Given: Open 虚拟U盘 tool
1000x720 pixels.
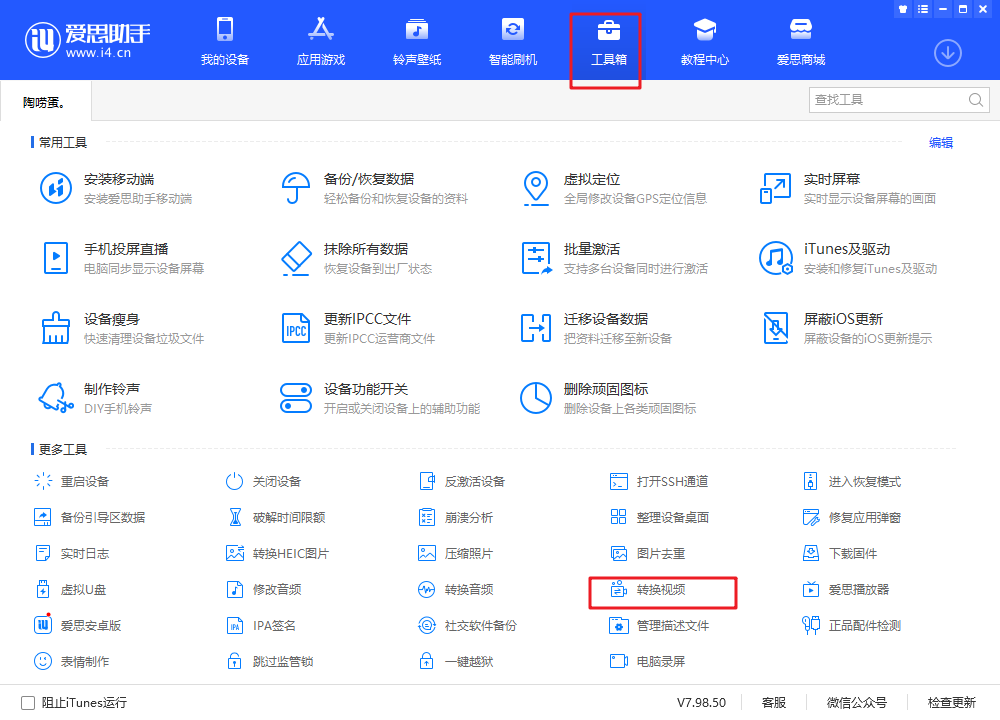Looking at the screenshot, I should coord(70,589).
